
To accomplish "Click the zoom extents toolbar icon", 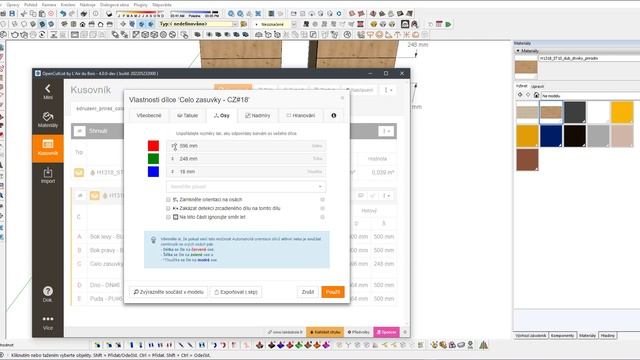I will [258, 13].
